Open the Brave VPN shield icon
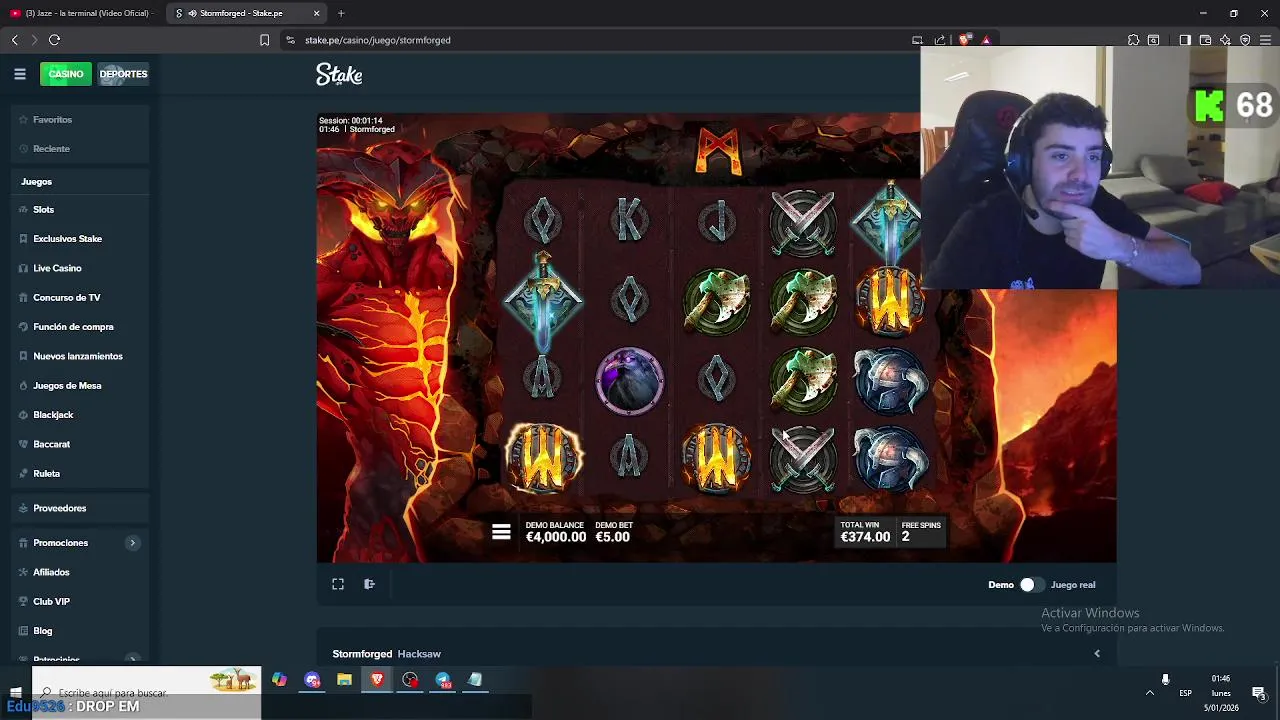This screenshot has height=720, width=1280. (1245, 40)
